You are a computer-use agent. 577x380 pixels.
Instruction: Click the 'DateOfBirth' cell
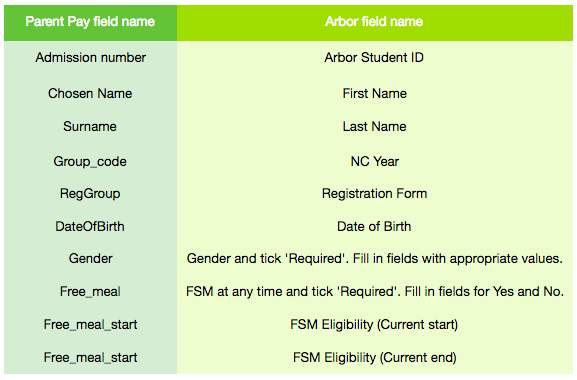coord(90,226)
